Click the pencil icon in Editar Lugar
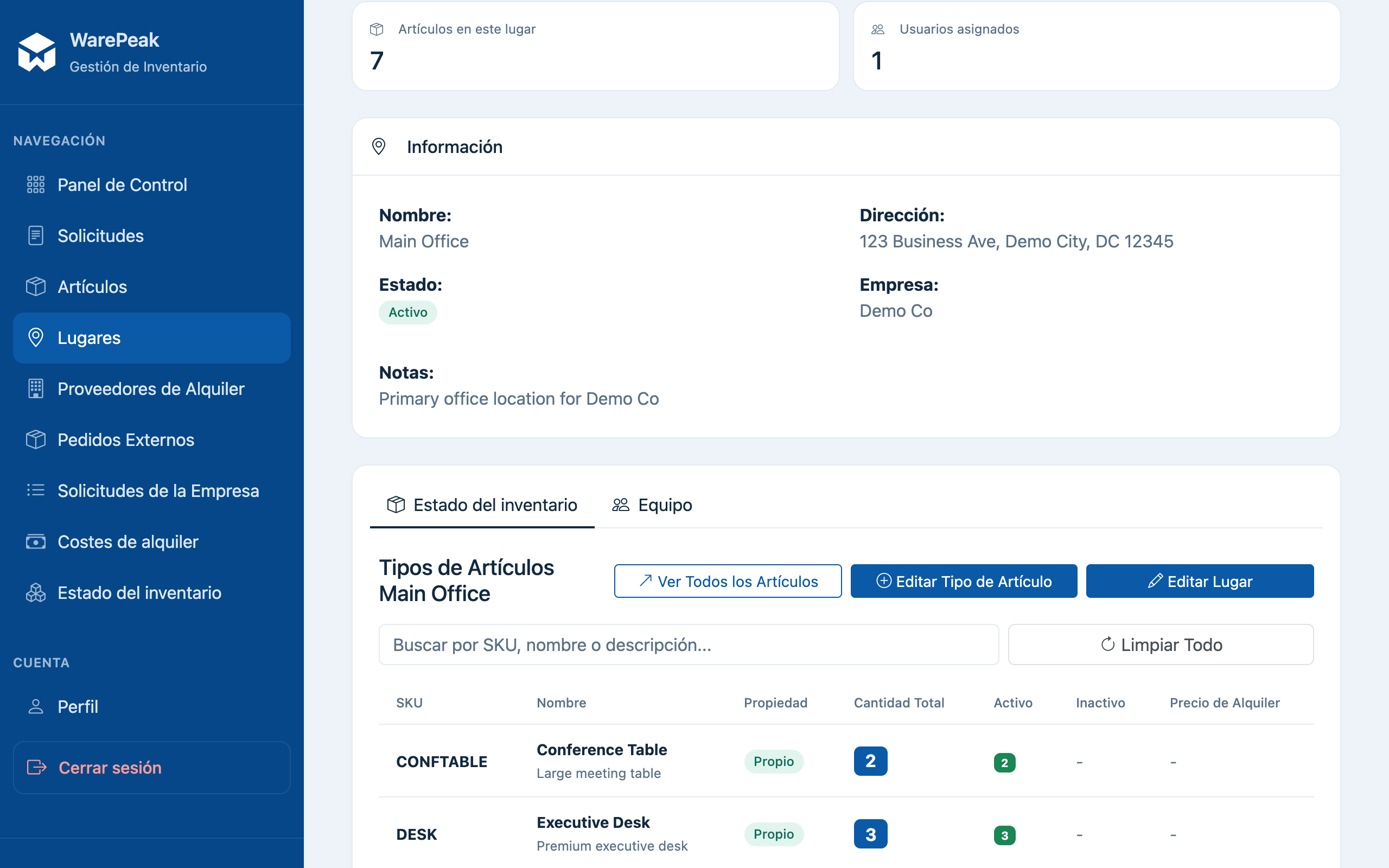Image resolution: width=1389 pixels, height=868 pixels. pos(1155,581)
